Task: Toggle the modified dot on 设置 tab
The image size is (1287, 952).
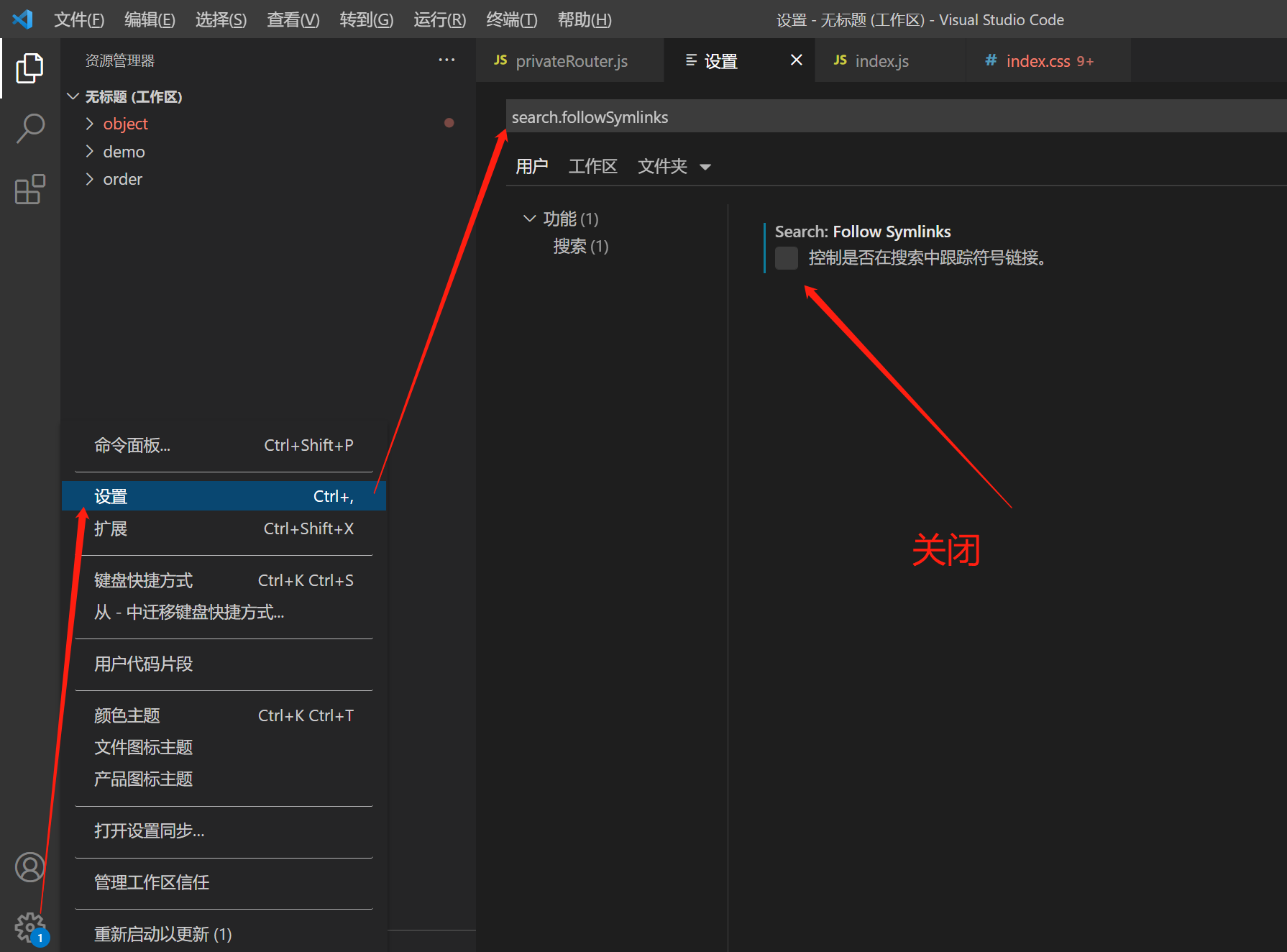Action: (795, 60)
